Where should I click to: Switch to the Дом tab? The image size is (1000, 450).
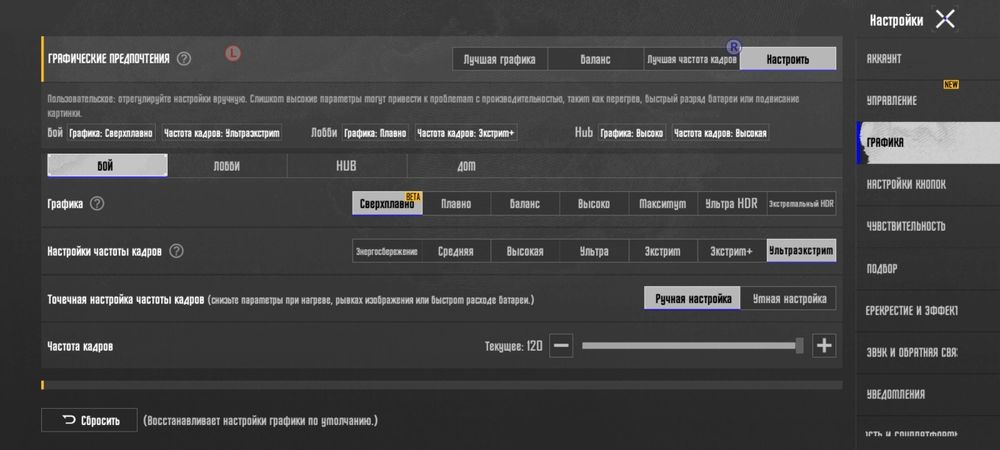coord(466,166)
